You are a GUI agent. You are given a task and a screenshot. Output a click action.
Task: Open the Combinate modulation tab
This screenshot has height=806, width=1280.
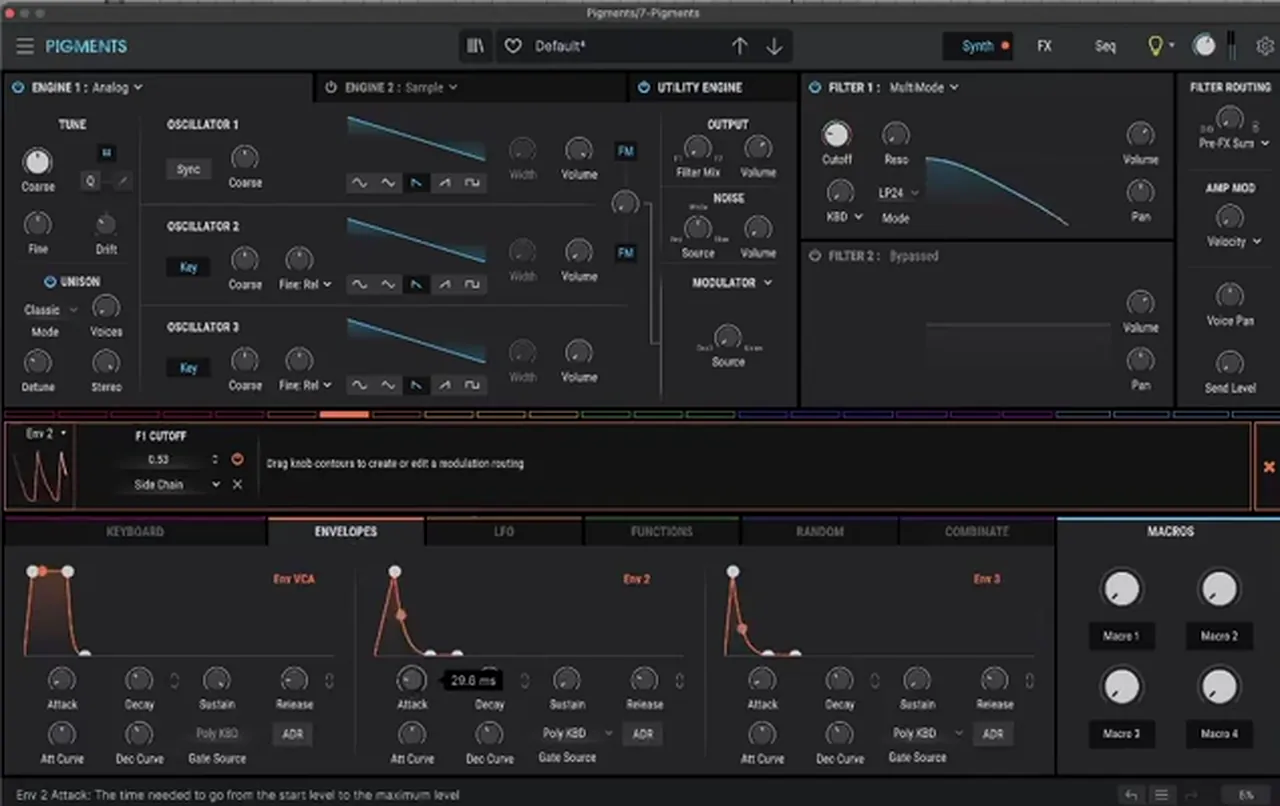click(977, 532)
